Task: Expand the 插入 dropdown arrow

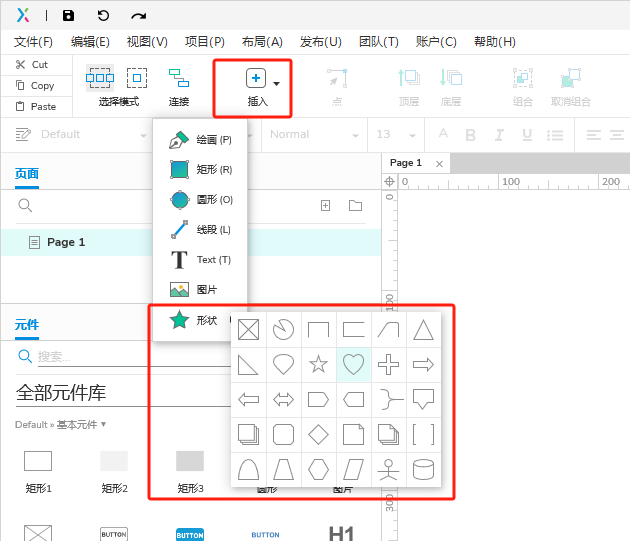Action: coord(276,84)
